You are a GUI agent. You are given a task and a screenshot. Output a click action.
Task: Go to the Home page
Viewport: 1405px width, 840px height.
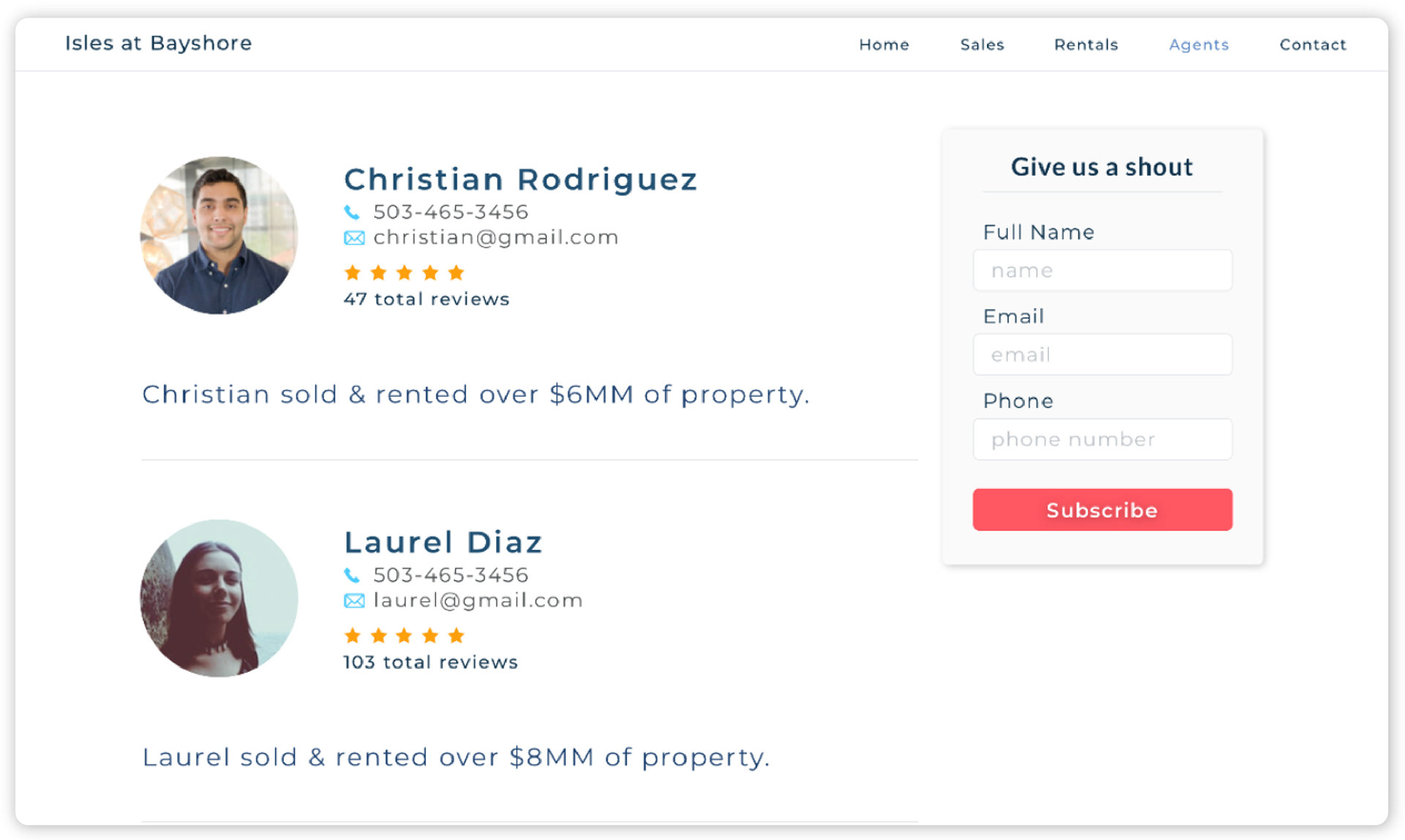point(884,45)
